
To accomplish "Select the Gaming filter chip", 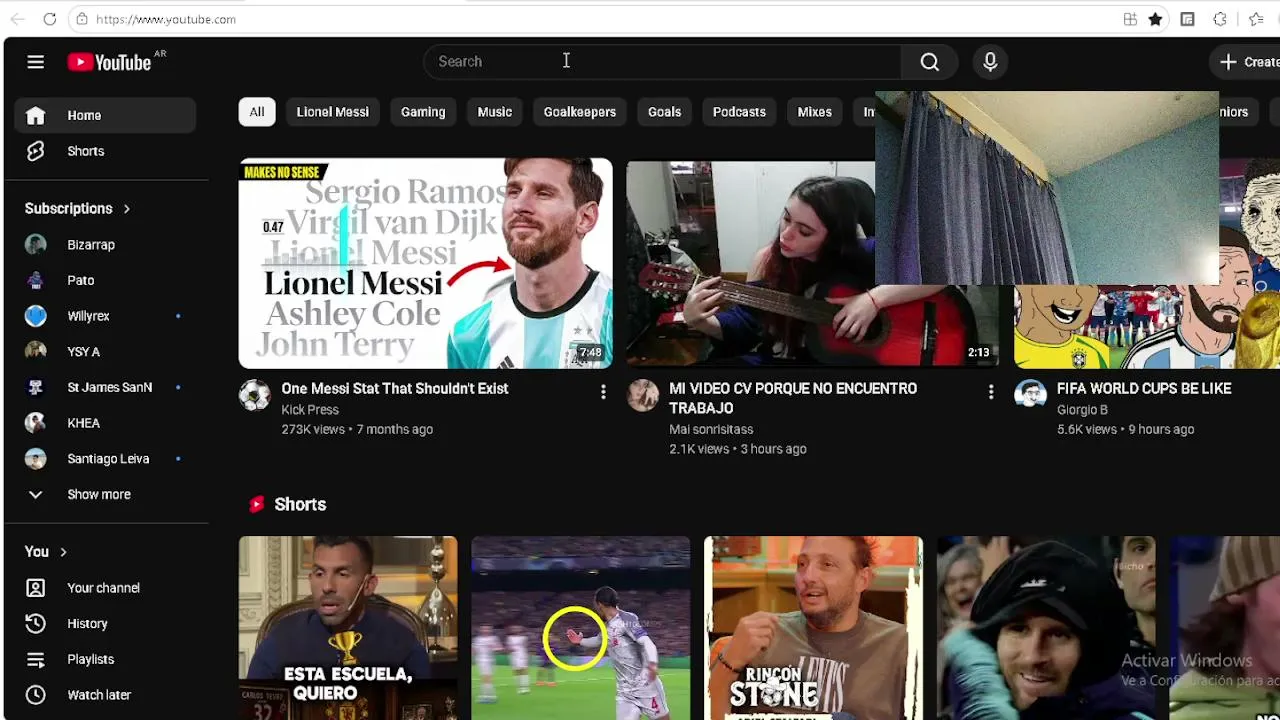I will point(423,112).
